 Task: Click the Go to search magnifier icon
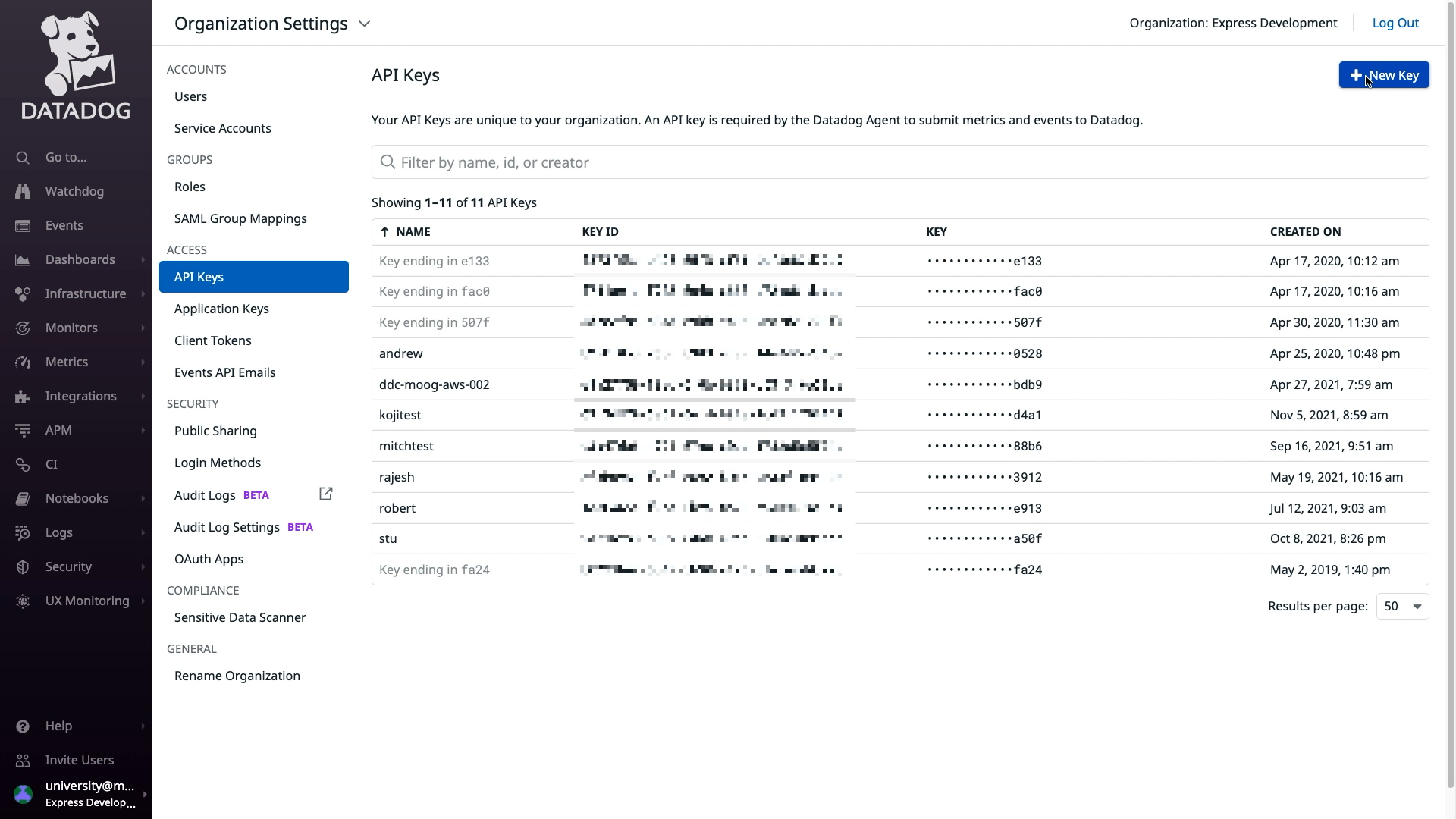point(23,158)
